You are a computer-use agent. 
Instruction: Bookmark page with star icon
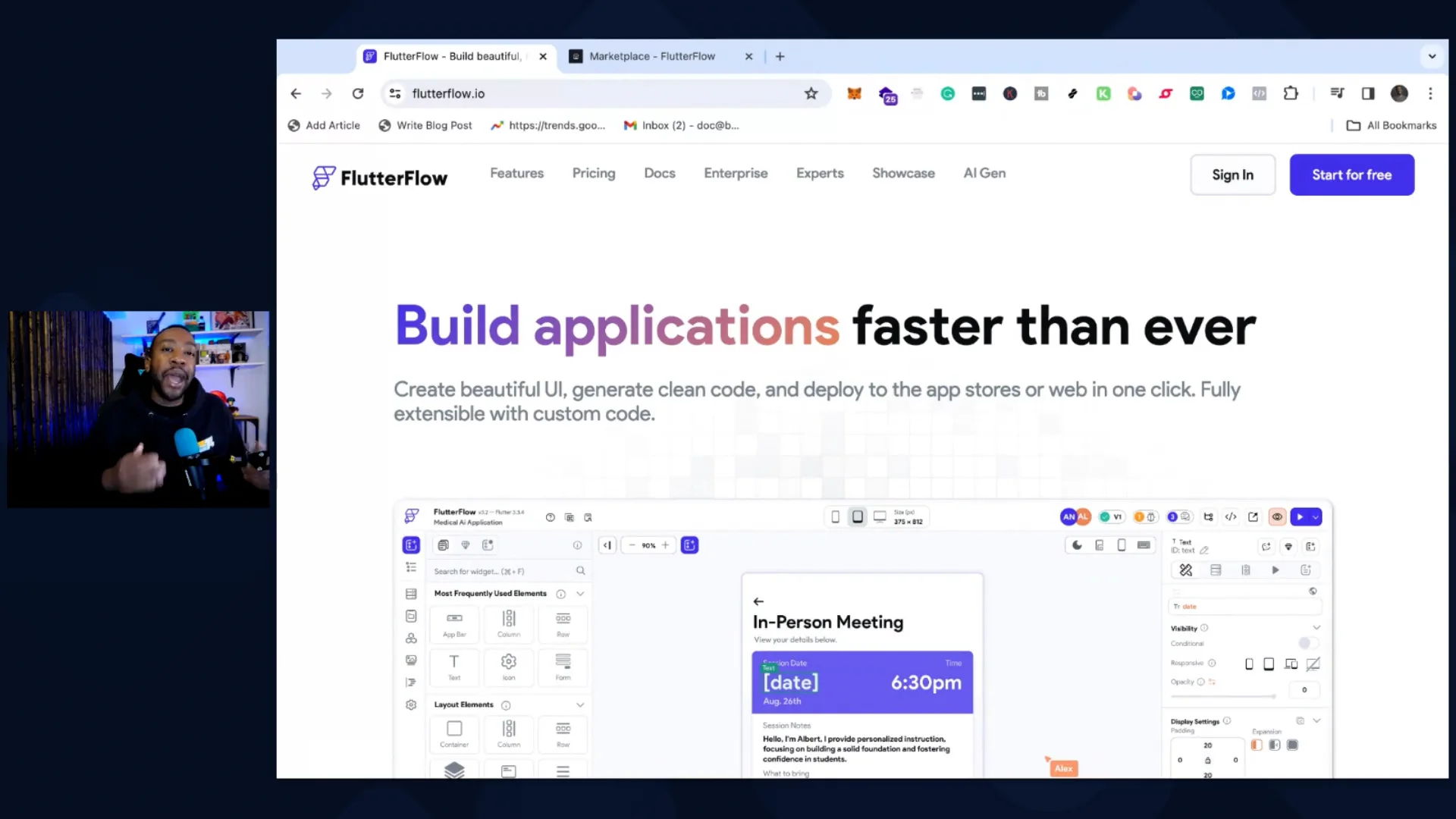811,93
